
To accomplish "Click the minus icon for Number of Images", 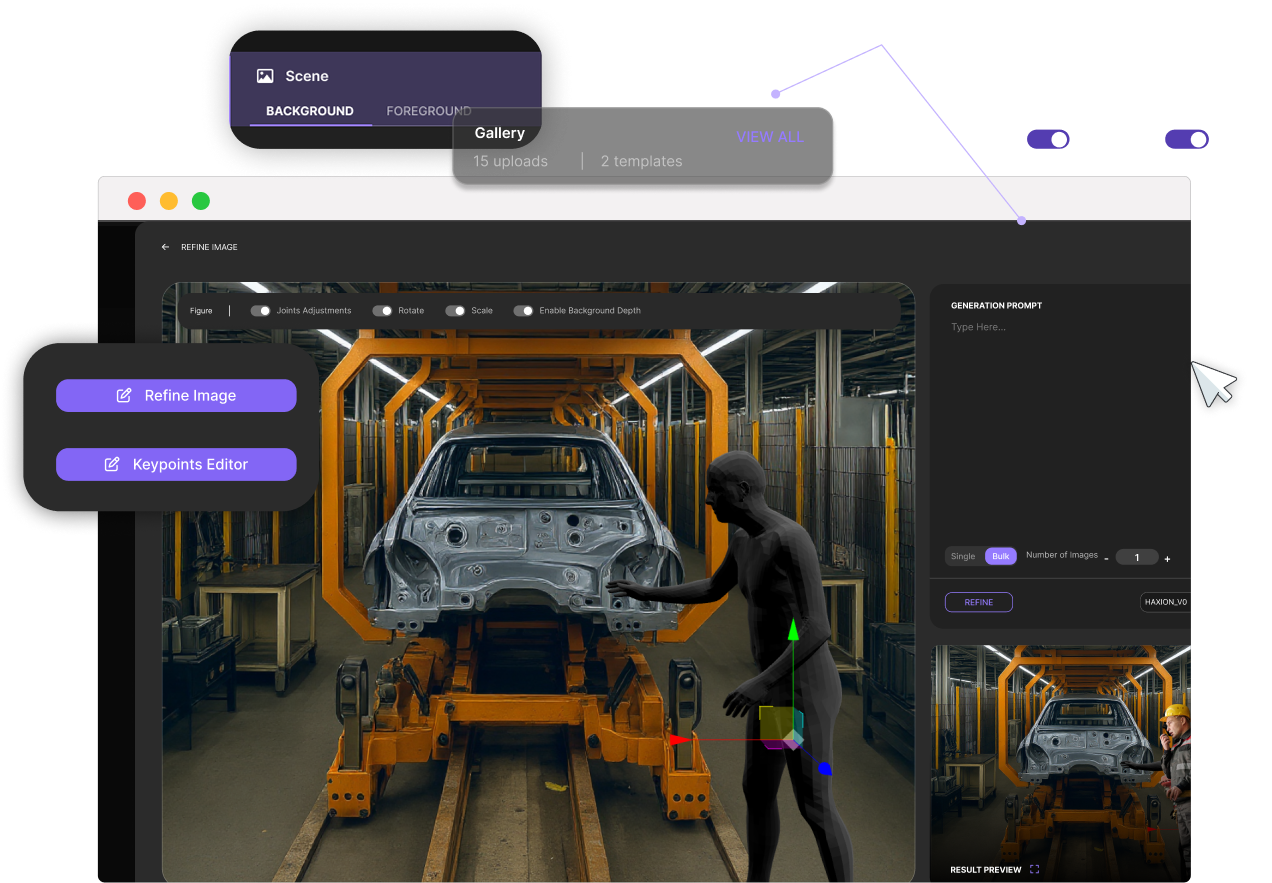I will coord(1106,558).
